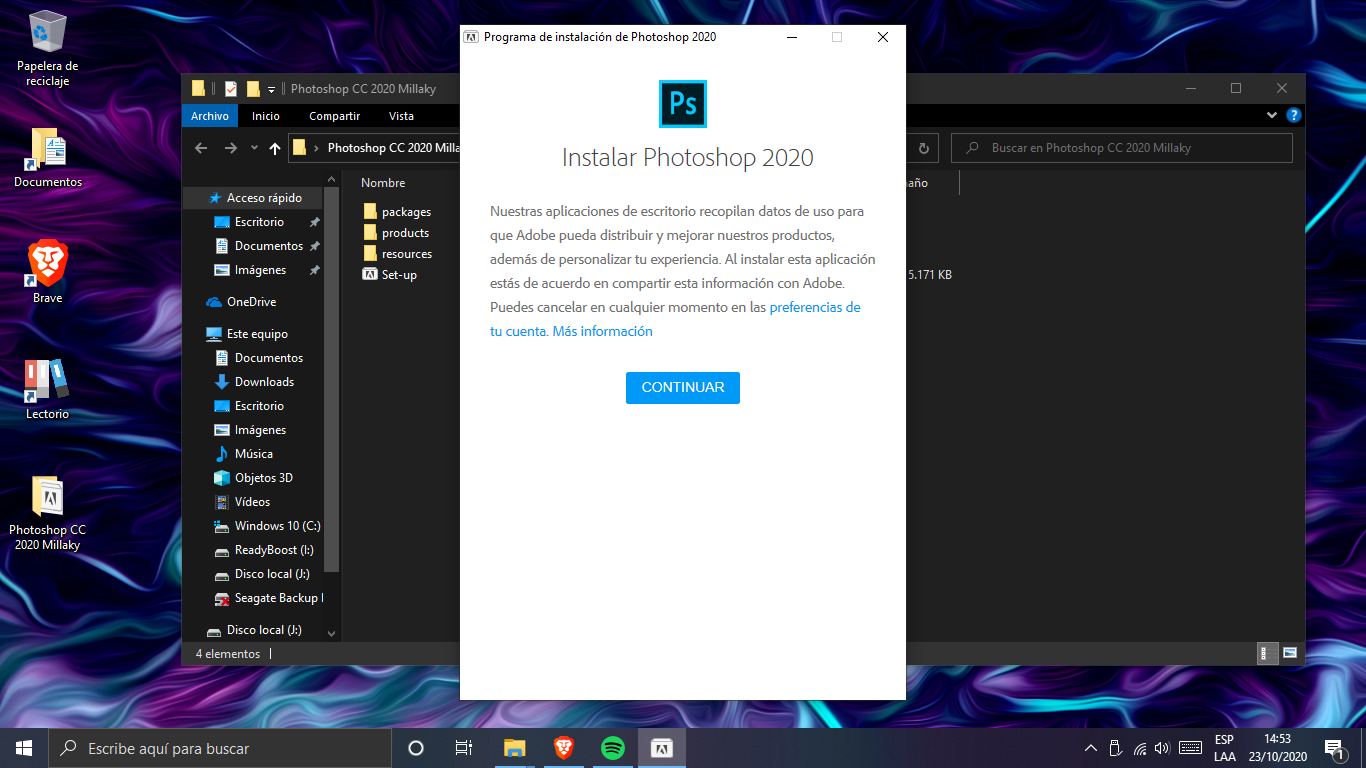Go up one folder level in Explorer
The image size is (1366, 768).
coord(275,148)
